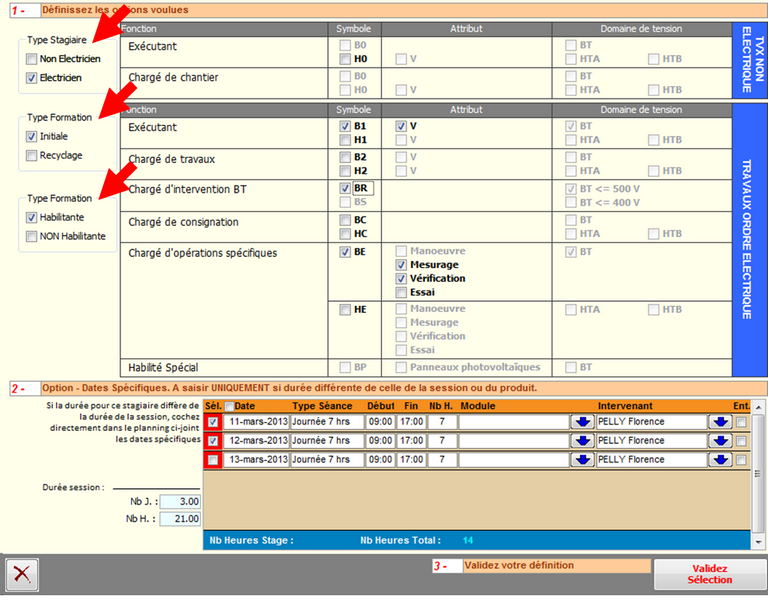Check the Ent. box for 11-mars-2013 row
768x600 pixels.
(741, 422)
